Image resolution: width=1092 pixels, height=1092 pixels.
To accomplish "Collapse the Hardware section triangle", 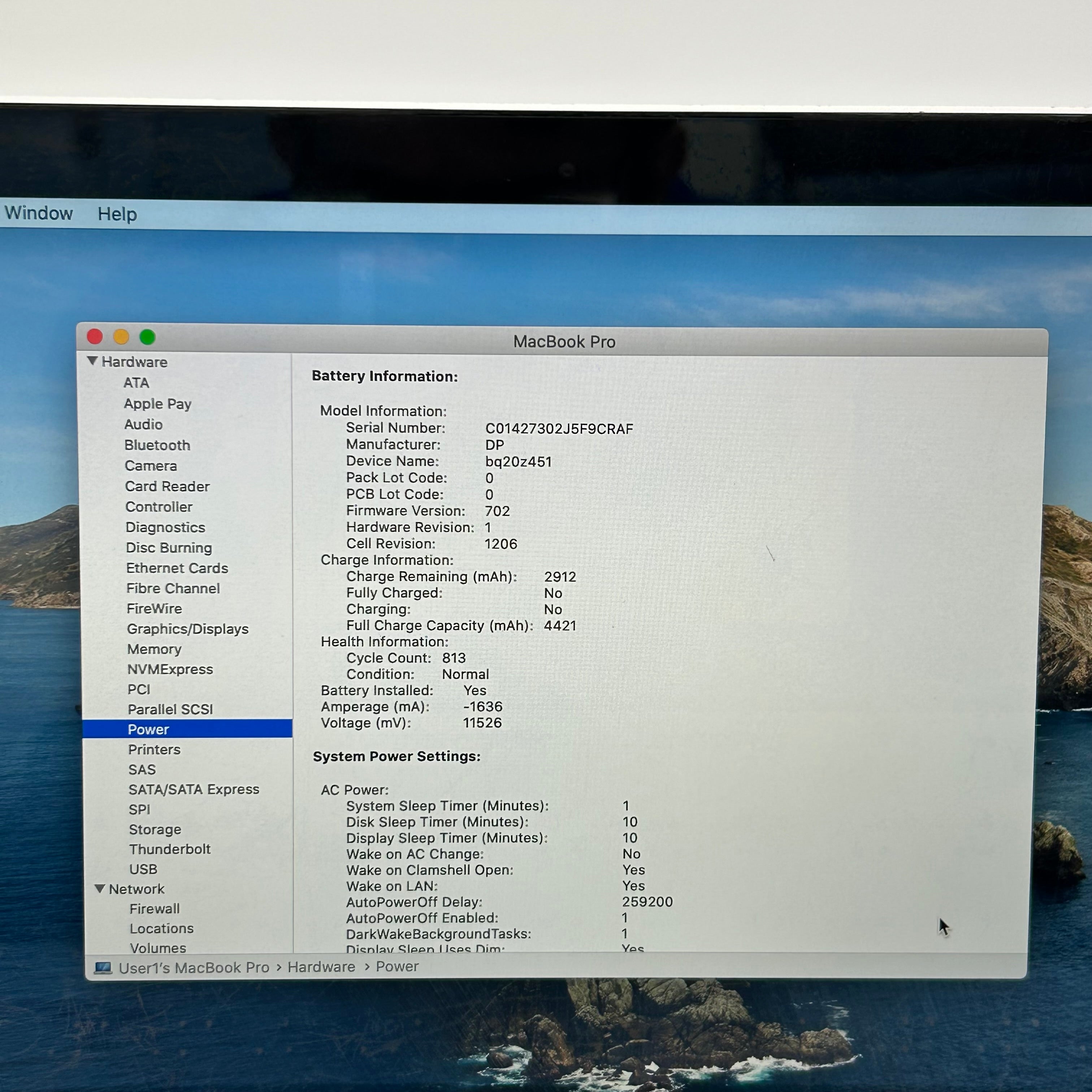I will [93, 361].
